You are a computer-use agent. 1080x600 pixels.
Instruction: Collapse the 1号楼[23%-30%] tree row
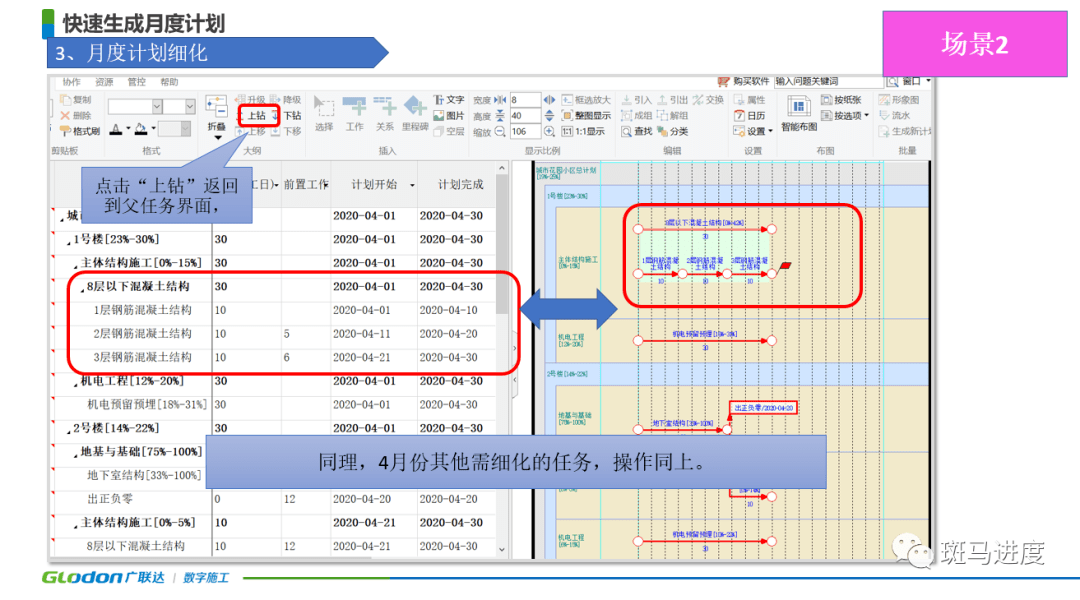point(68,242)
